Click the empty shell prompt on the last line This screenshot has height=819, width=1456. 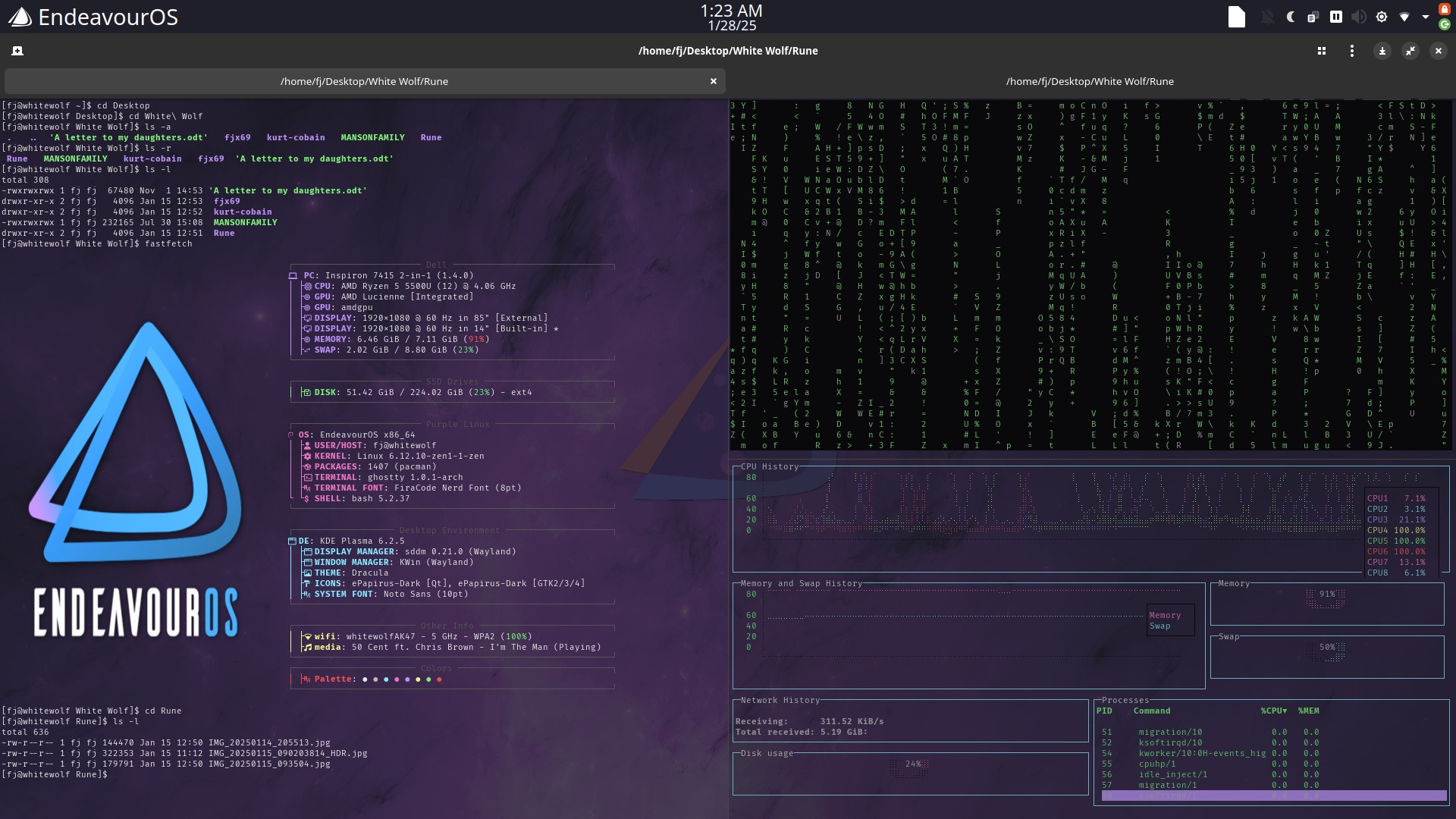[55, 774]
